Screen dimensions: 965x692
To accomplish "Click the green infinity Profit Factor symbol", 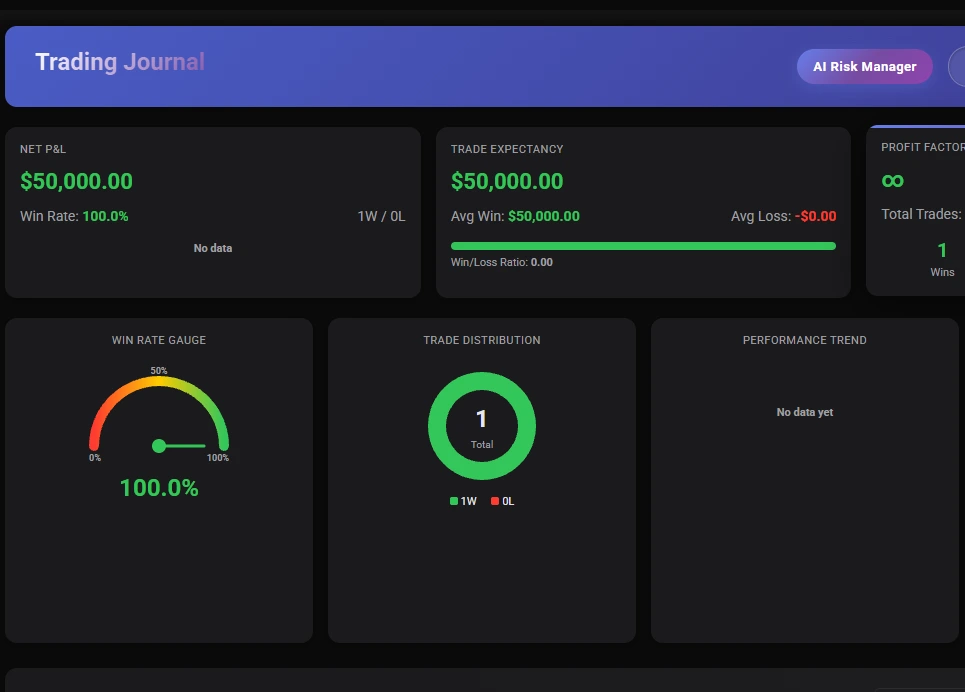I will tap(893, 180).
